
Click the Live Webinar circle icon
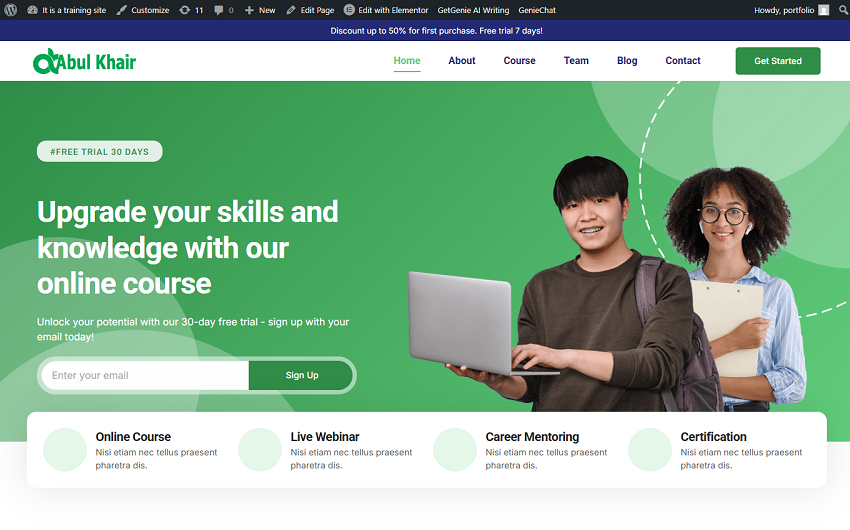[x=260, y=449]
